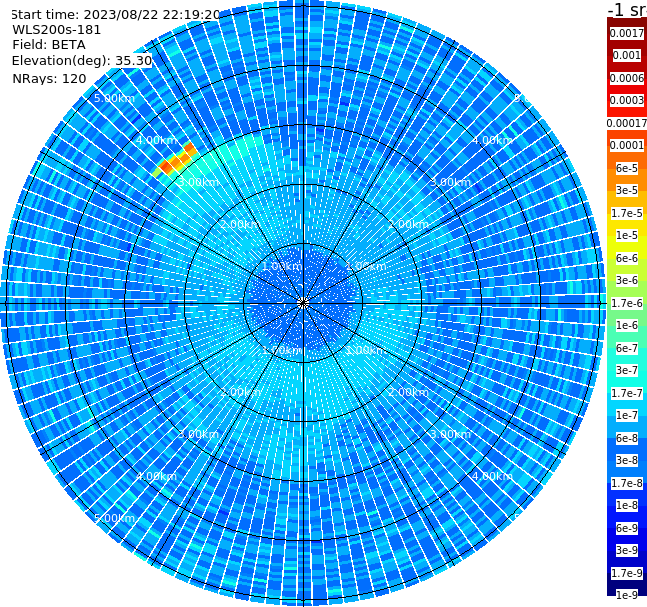This screenshot has height=607, width=647.
Task: Select the 6e-5 colorbar label
Action: (x=627, y=168)
